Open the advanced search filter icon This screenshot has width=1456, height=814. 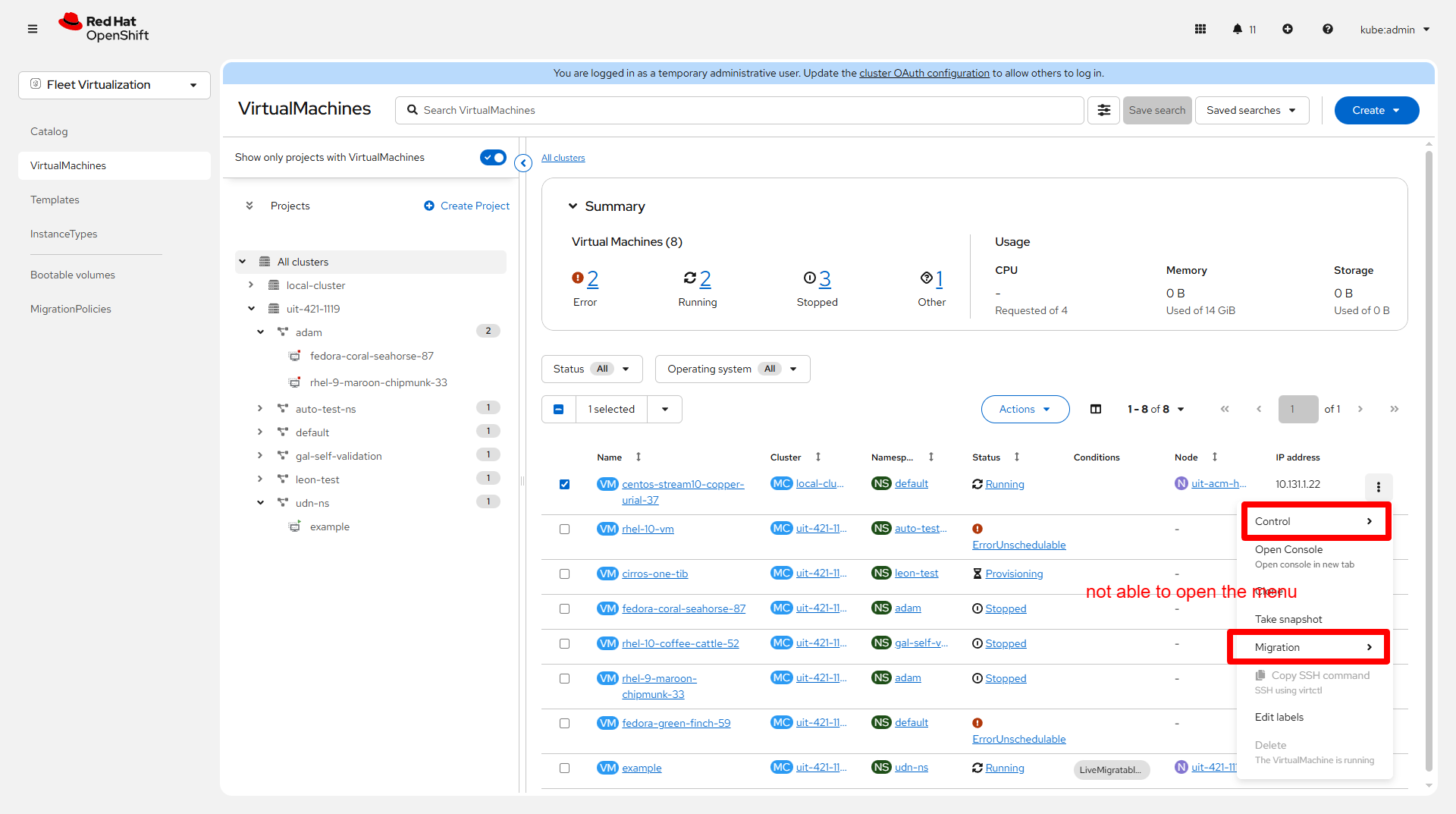(1104, 111)
